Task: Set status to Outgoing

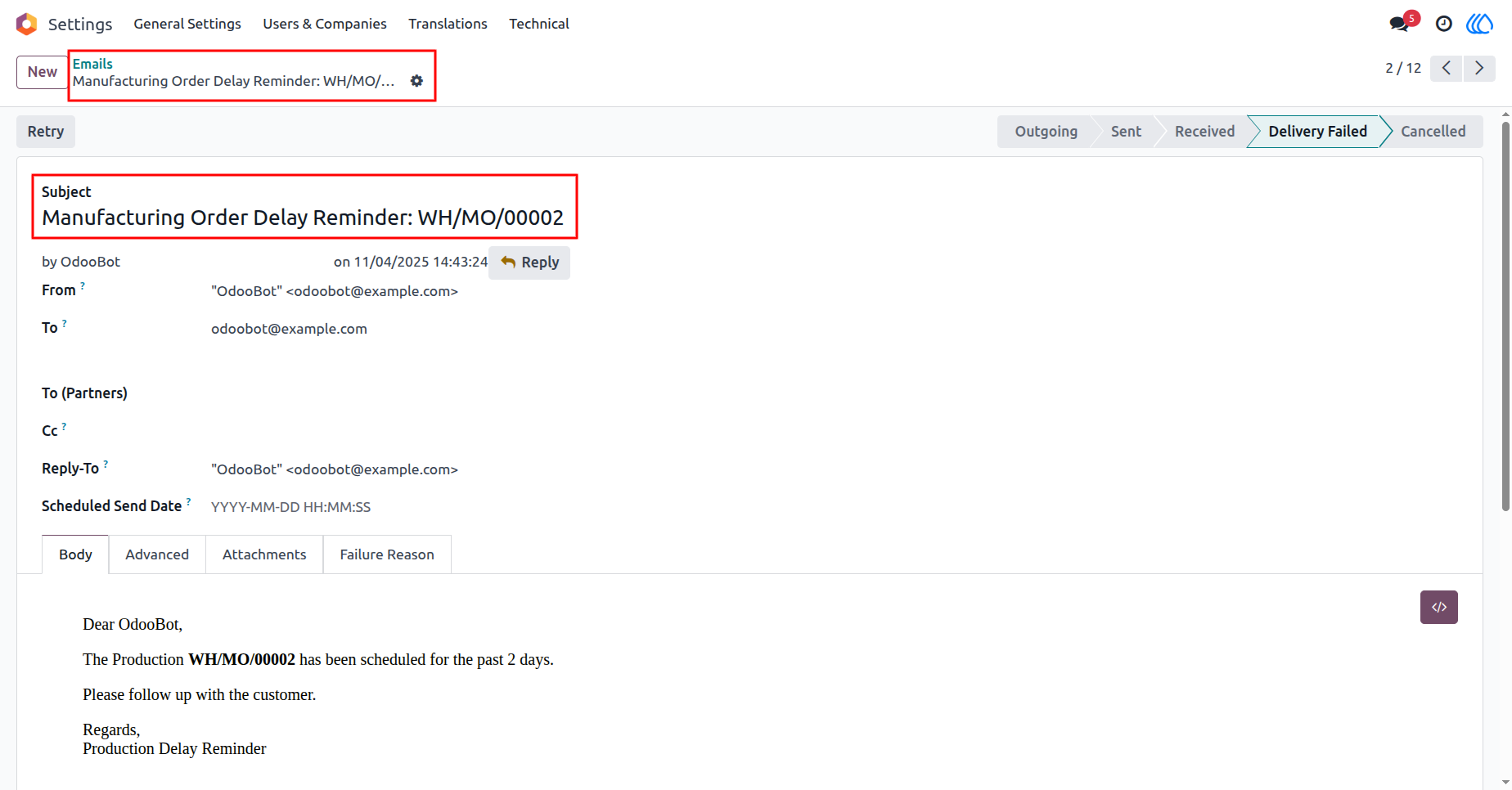Action: [x=1046, y=132]
